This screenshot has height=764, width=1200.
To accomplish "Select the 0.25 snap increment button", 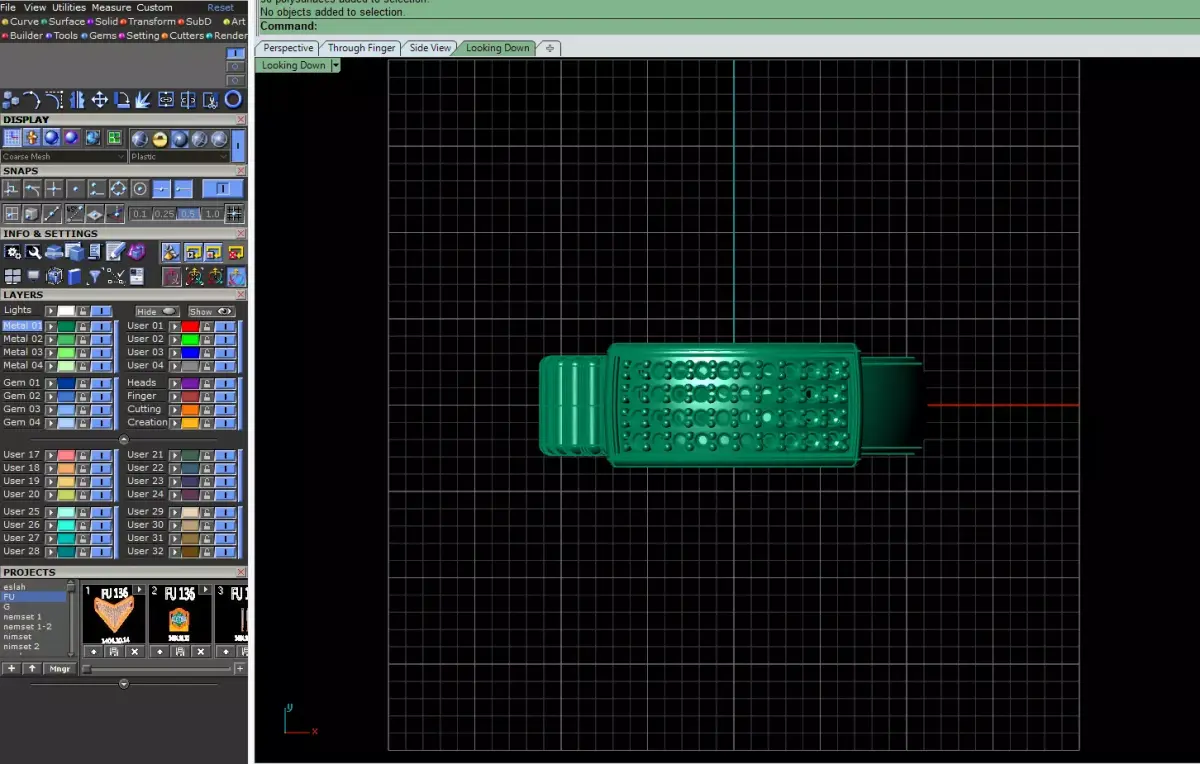I will click(164, 214).
